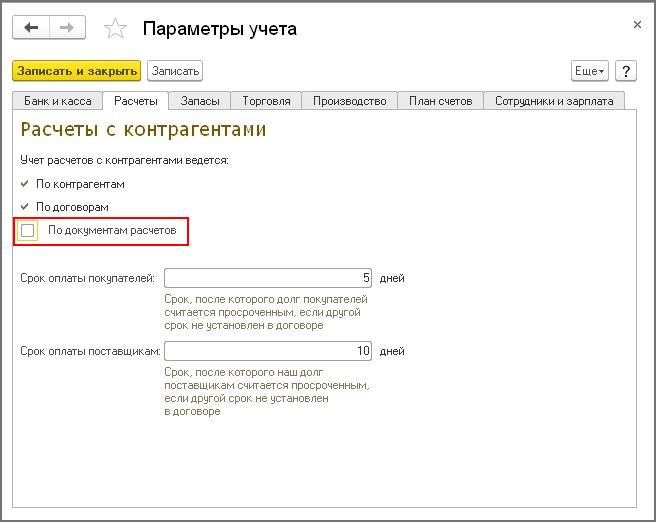The width and height of the screenshot is (656, 522).
Task: Click the По договорам check mark
Action: (25, 207)
